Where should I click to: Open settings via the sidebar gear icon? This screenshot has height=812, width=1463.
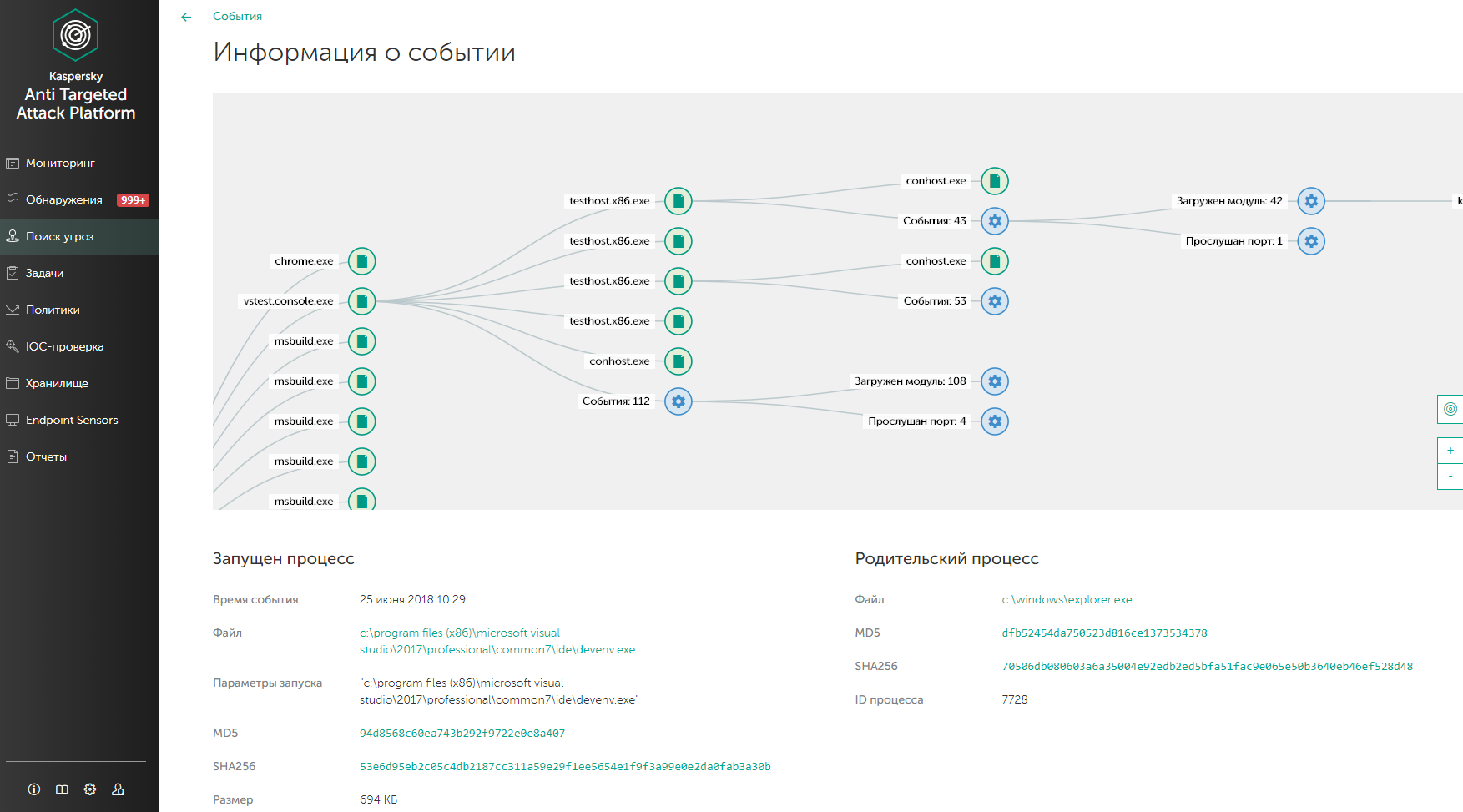coord(90,789)
